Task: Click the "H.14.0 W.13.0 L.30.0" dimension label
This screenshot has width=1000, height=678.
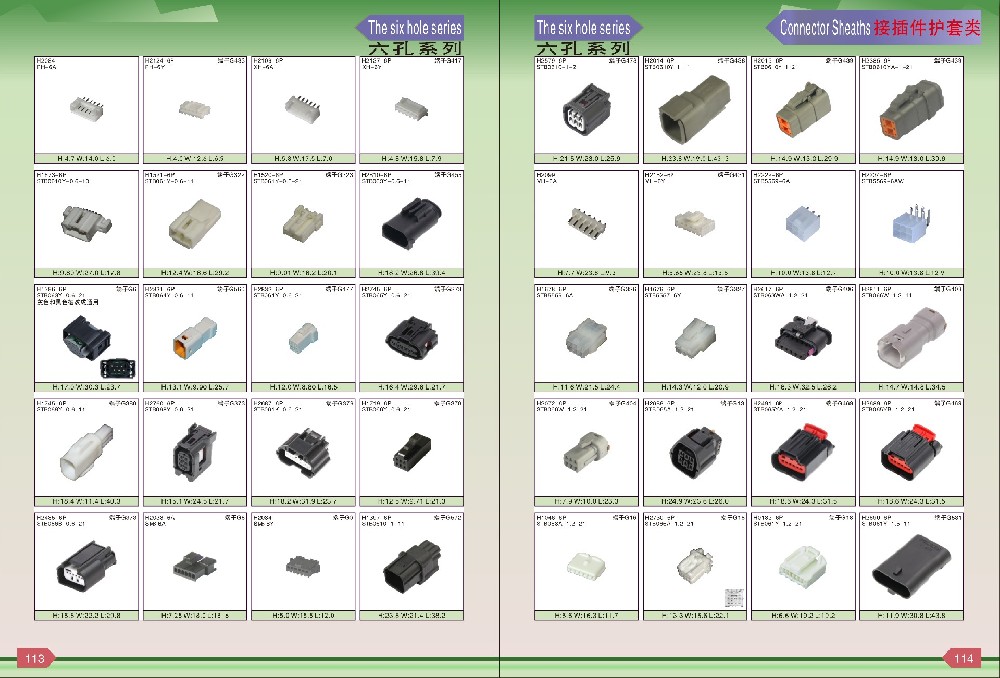Action: pyautogui.click(x=912, y=158)
